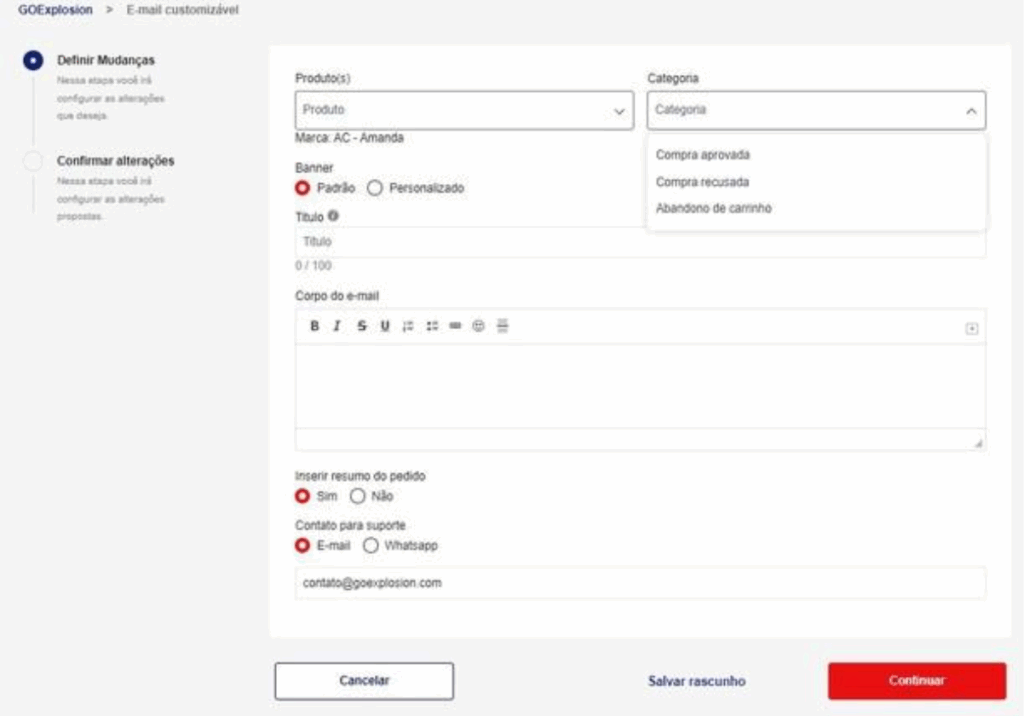The width and height of the screenshot is (1024, 716).
Task: Toggle bold formatting in email body
Action: point(314,326)
